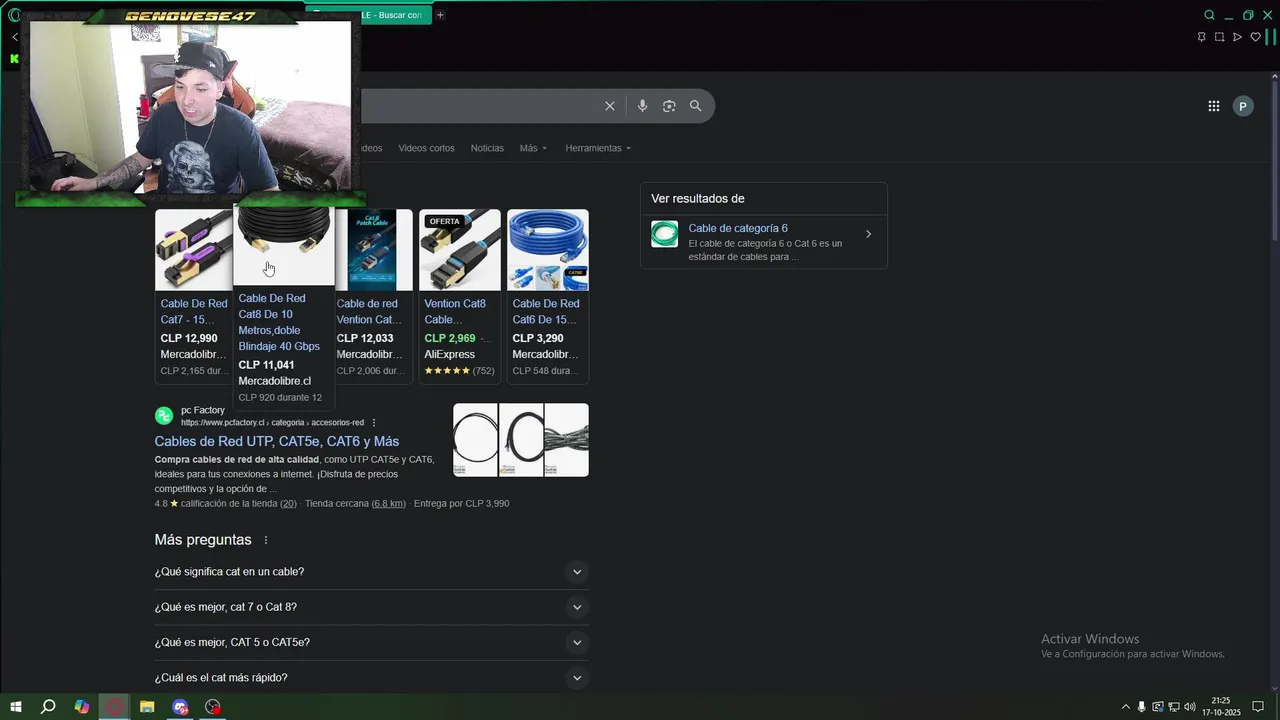Viewport: 1280px width, 720px height.
Task: Open File Explorer from the taskbar
Action: click(x=147, y=707)
